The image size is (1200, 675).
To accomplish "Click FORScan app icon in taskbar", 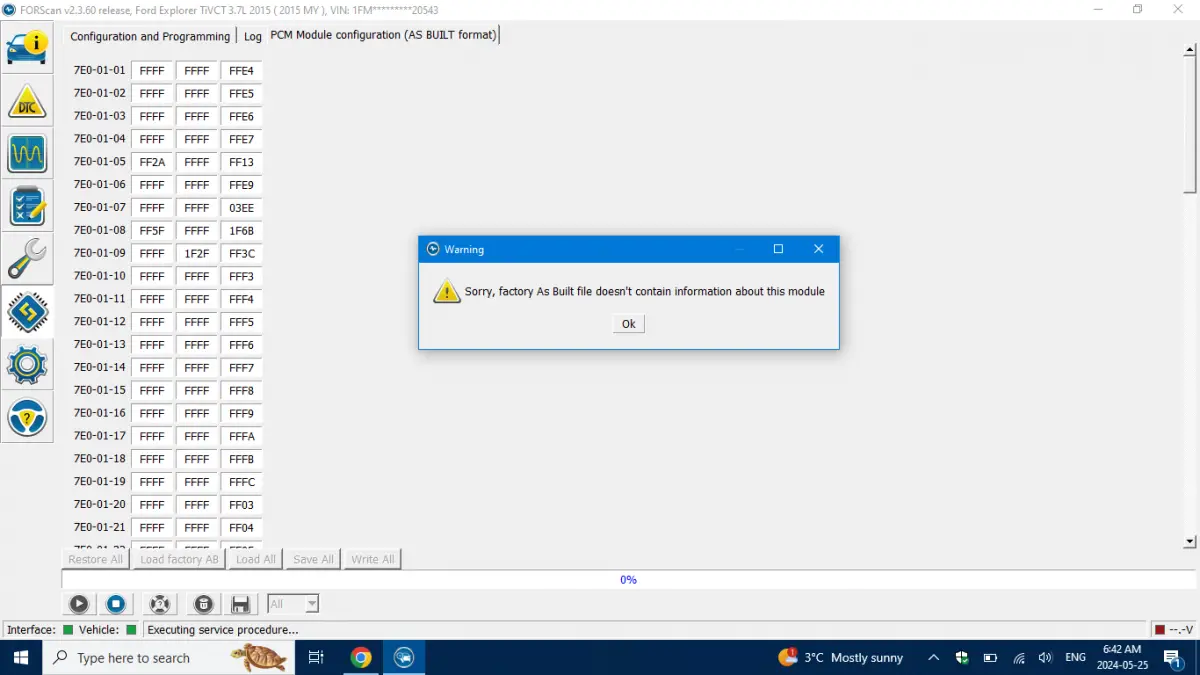I will coord(404,657).
